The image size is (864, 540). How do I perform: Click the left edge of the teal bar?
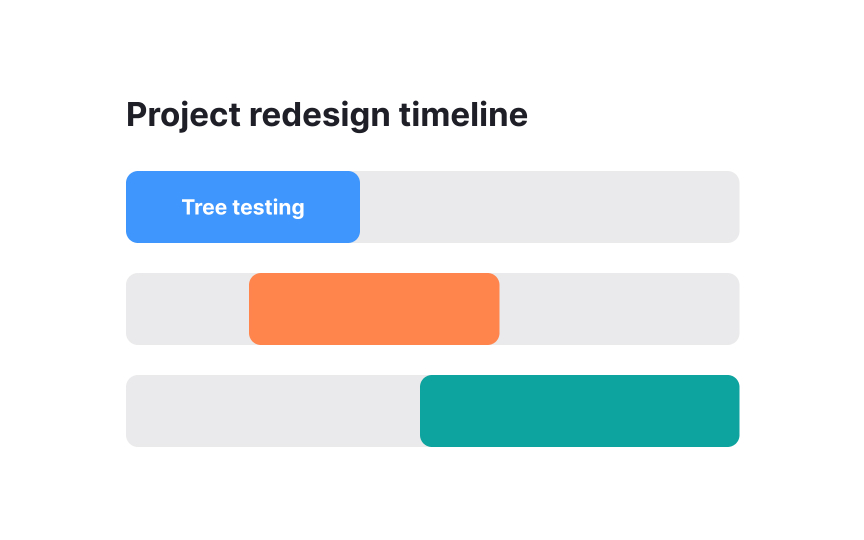424,411
